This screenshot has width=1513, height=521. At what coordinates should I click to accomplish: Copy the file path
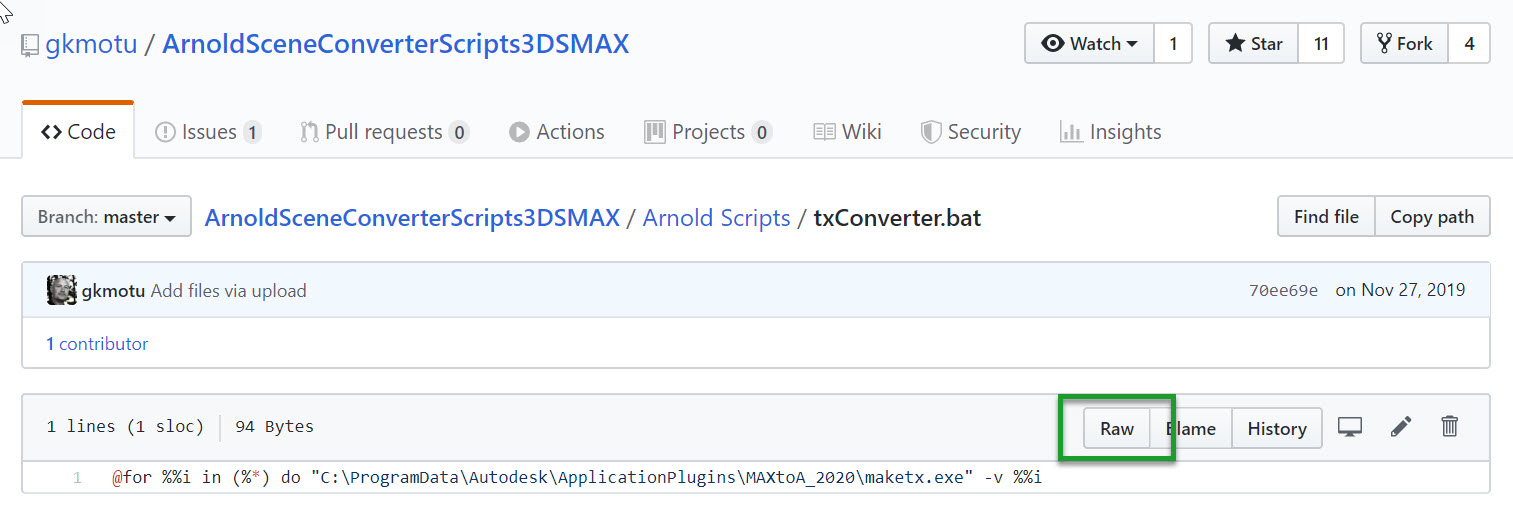[x=1432, y=217]
